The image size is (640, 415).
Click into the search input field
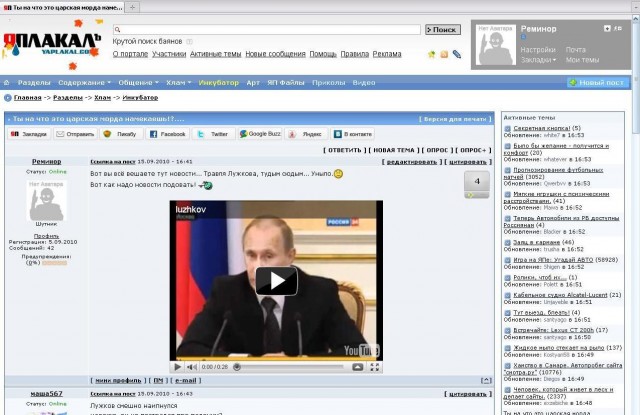point(267,29)
